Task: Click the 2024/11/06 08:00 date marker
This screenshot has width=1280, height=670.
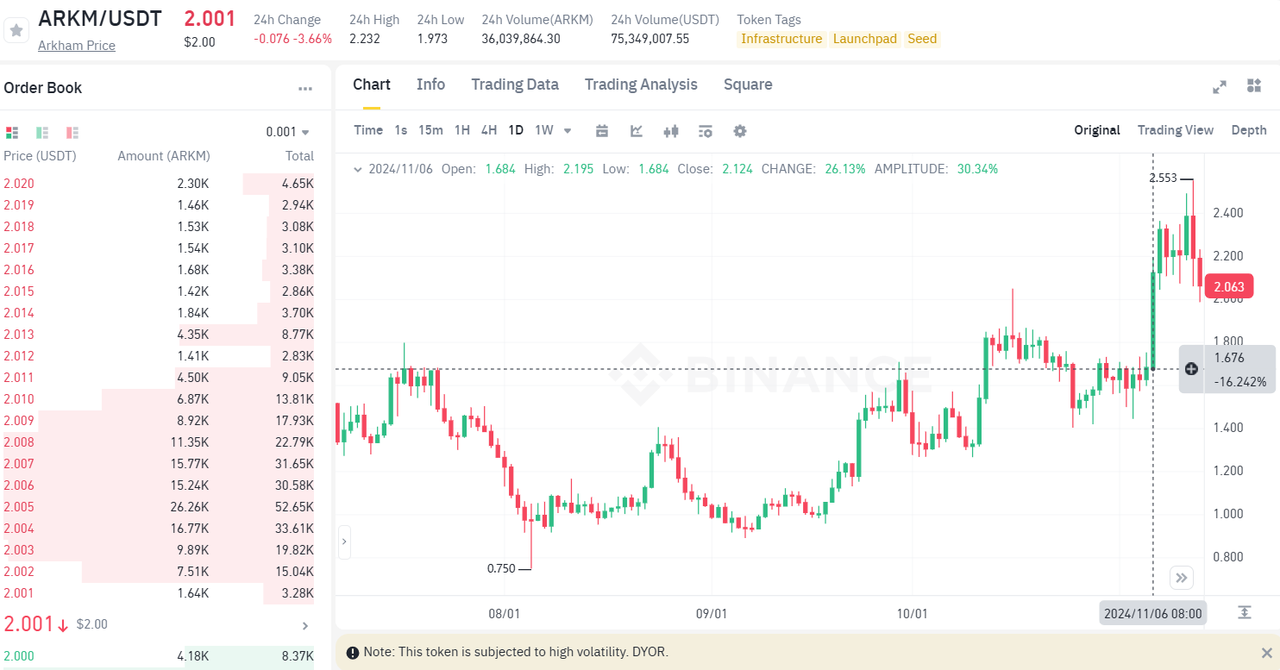Action: coord(1153,613)
